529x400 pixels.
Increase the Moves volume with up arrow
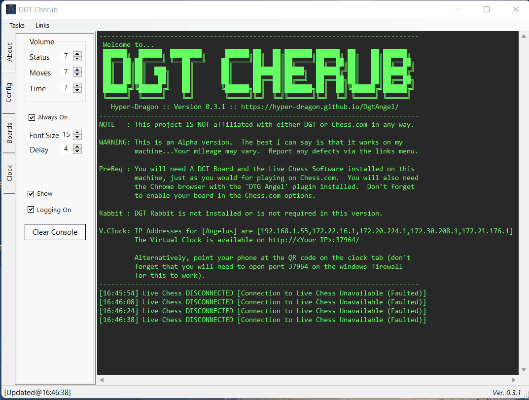click(77, 69)
